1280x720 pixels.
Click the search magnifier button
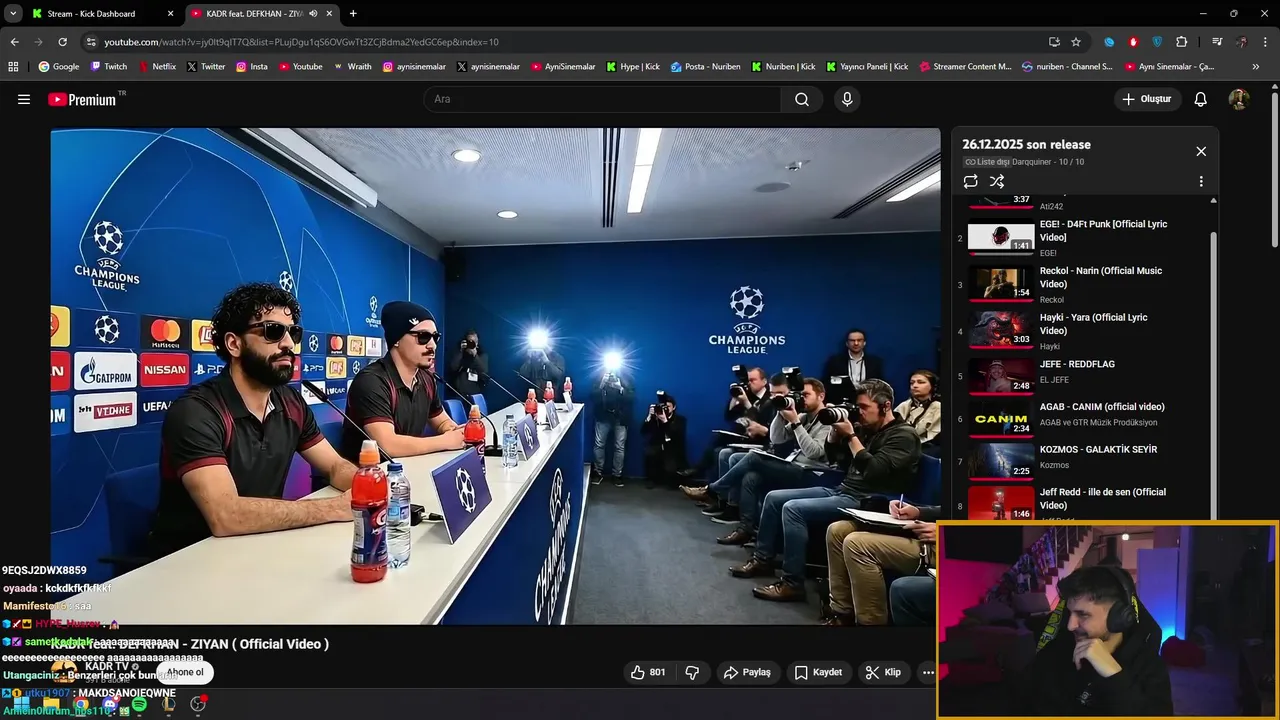(802, 99)
